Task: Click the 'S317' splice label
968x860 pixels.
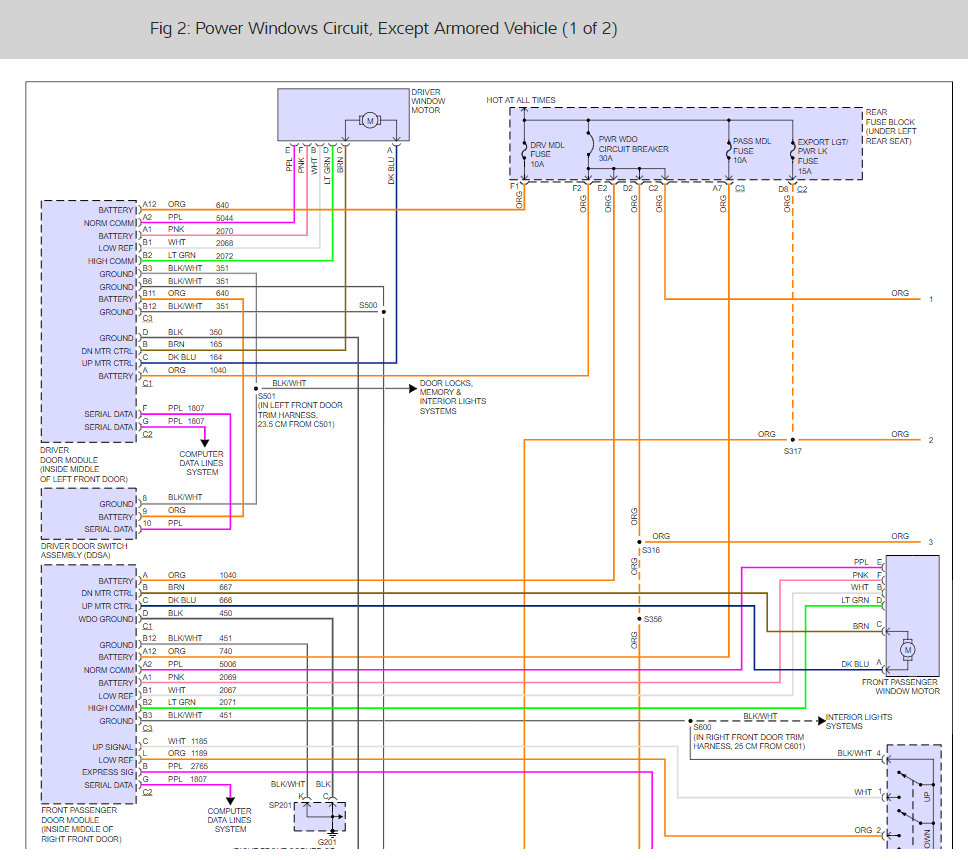Action: coord(793,451)
